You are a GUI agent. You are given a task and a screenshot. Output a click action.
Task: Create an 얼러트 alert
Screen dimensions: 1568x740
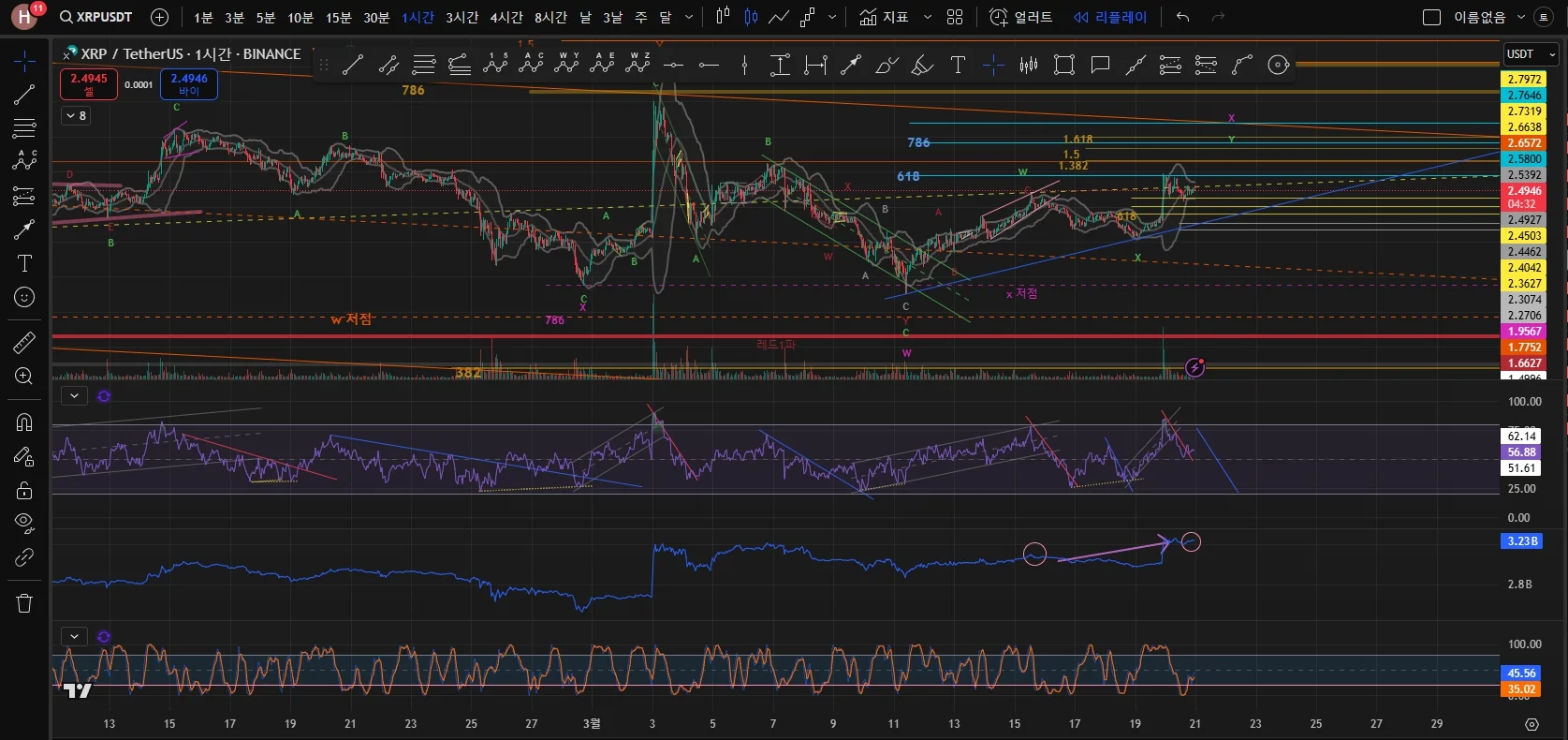pos(1021,17)
